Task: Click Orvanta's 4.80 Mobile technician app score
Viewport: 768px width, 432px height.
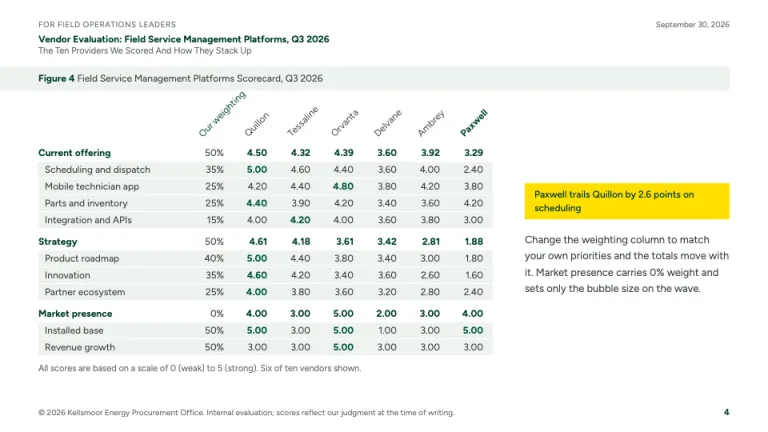Action: pos(343,187)
